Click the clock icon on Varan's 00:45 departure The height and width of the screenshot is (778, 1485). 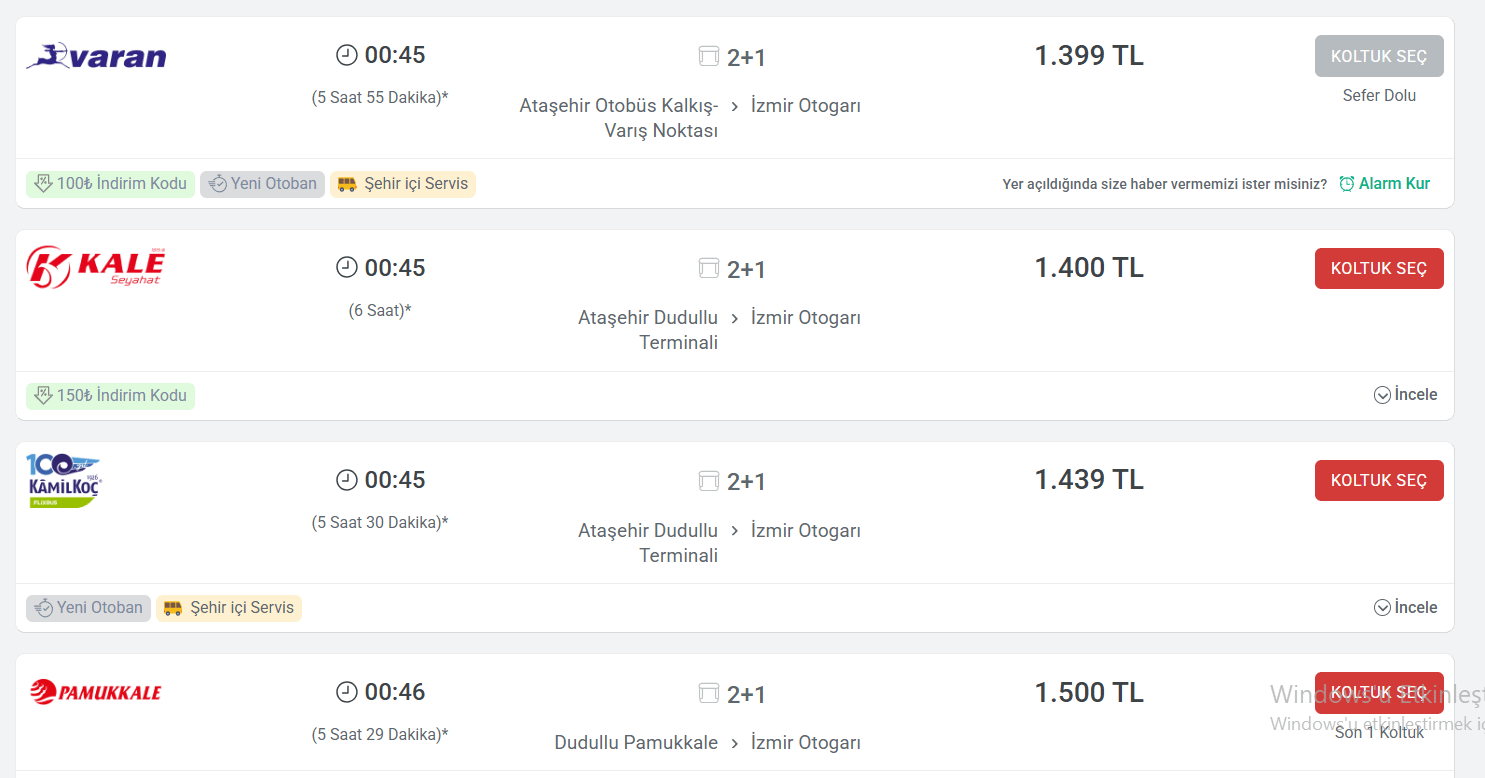tap(346, 55)
